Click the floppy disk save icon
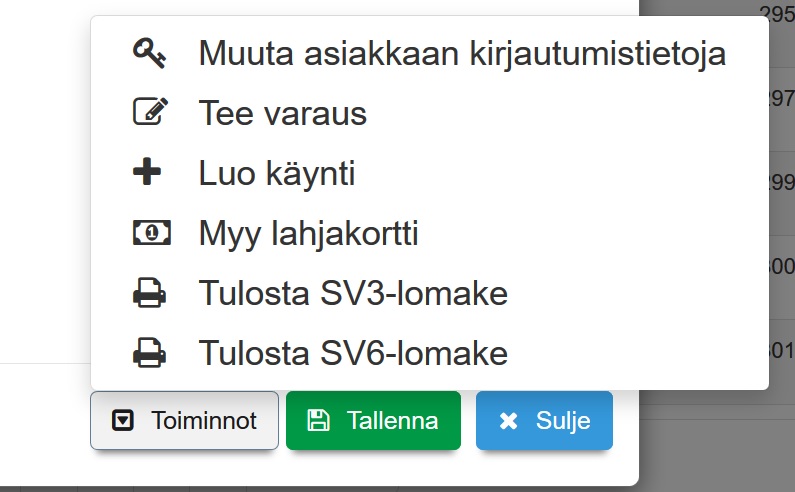795x492 pixels. pos(318,421)
